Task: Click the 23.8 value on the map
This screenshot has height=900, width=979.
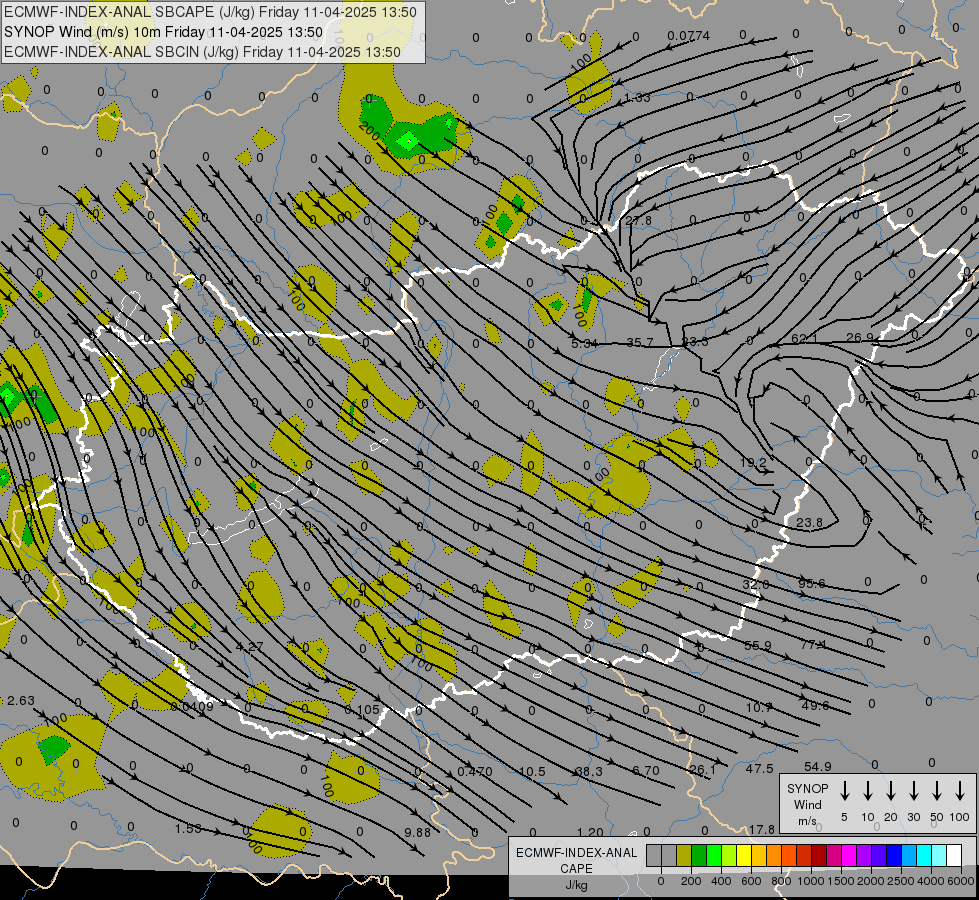Action: 809,522
